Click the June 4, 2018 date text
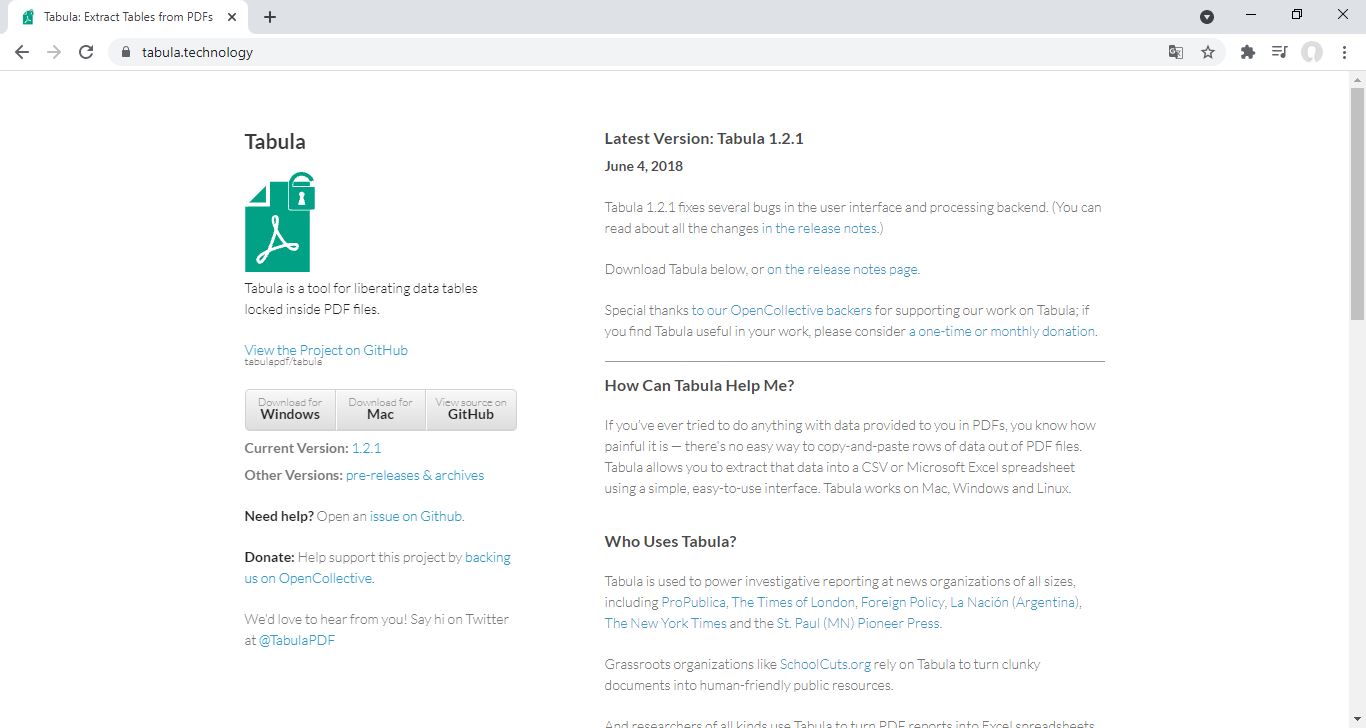The height and width of the screenshot is (728, 1366). (644, 166)
